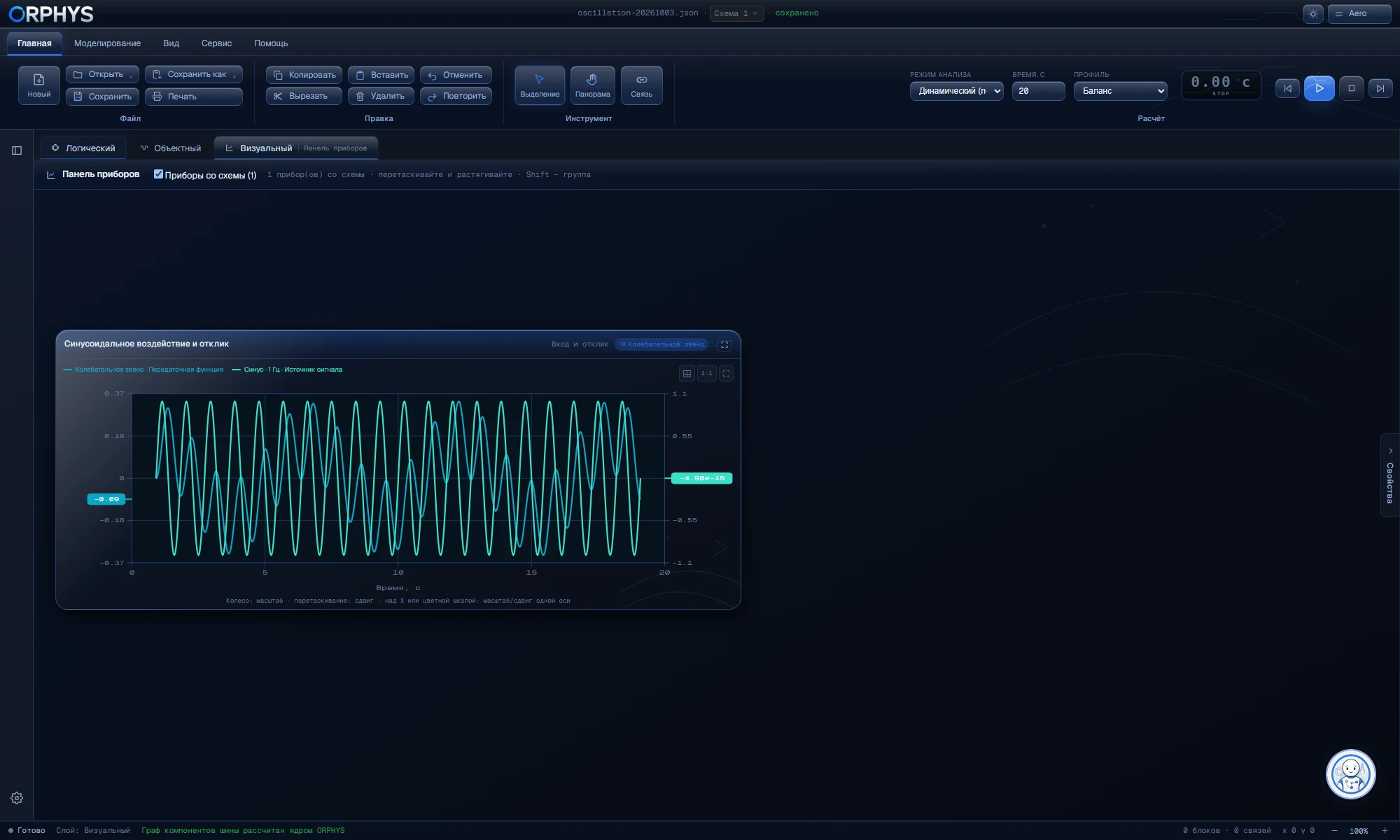The height and width of the screenshot is (840, 1400).
Task: Click the -4.90e-15 right axis marker
Action: pyautogui.click(x=701, y=478)
